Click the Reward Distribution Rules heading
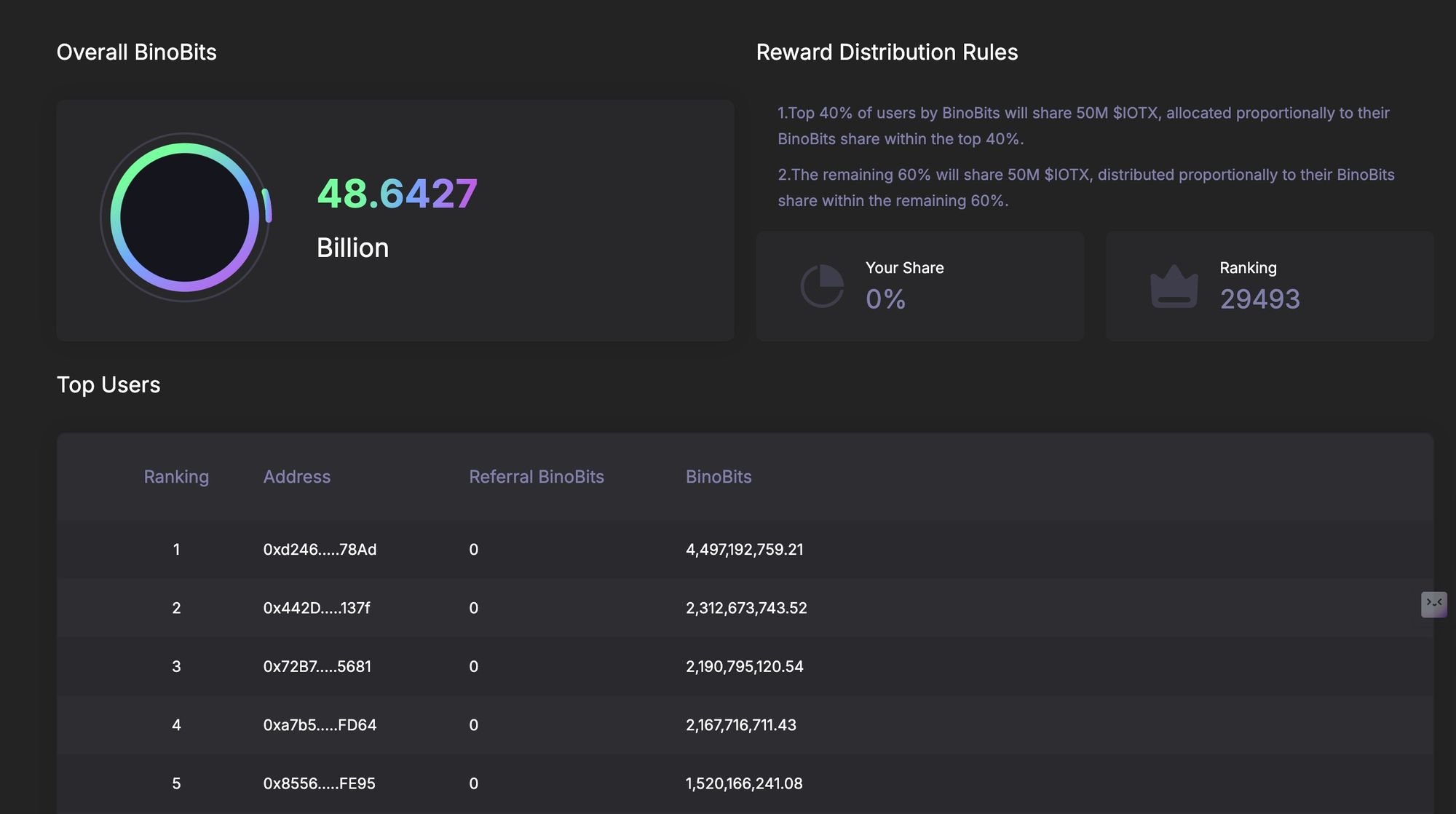 886,52
